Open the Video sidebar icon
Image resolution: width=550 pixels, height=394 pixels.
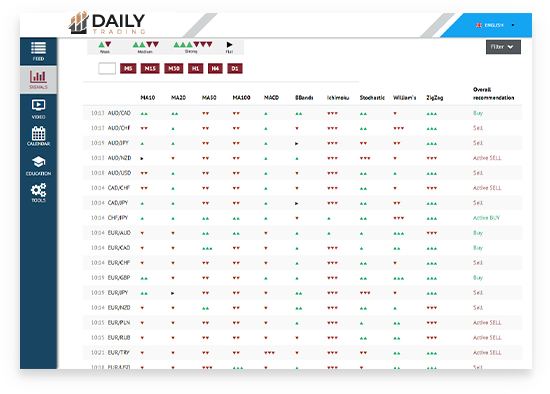click(x=38, y=109)
